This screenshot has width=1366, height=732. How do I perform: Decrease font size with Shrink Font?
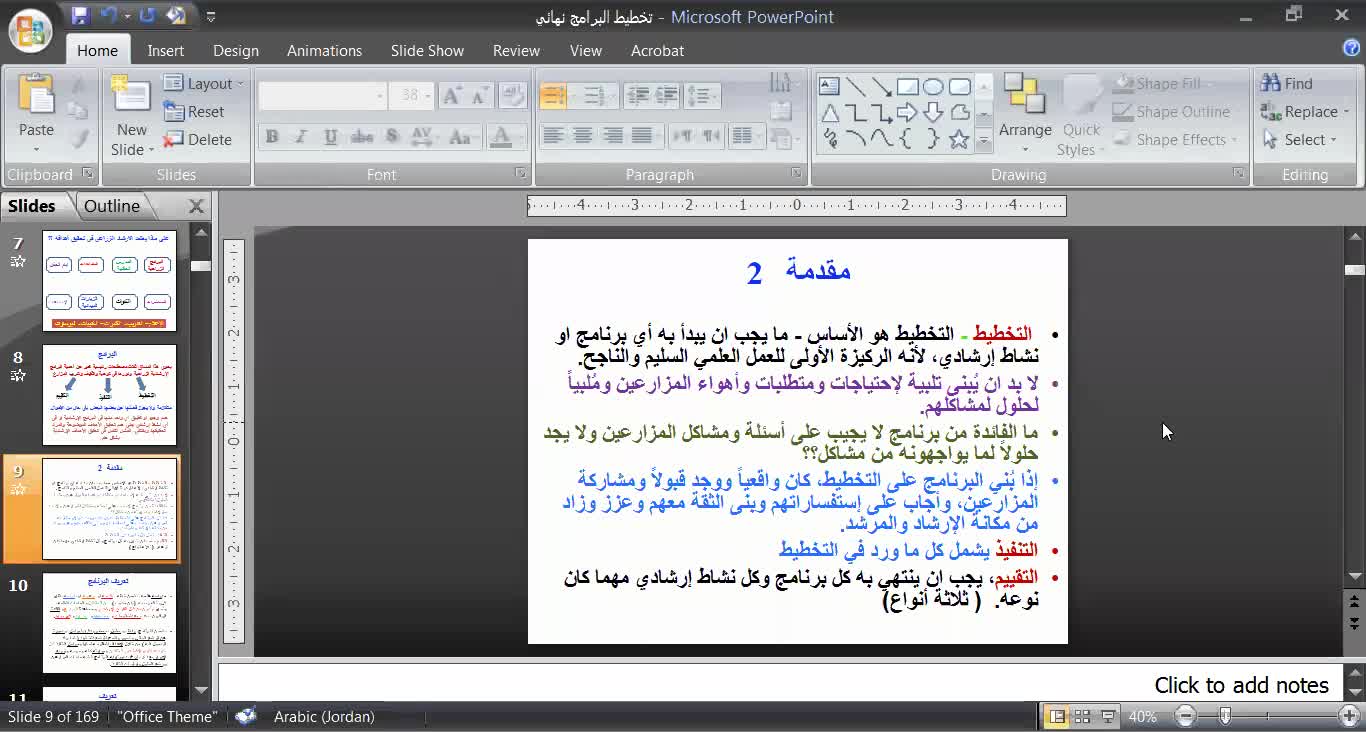pos(481,95)
